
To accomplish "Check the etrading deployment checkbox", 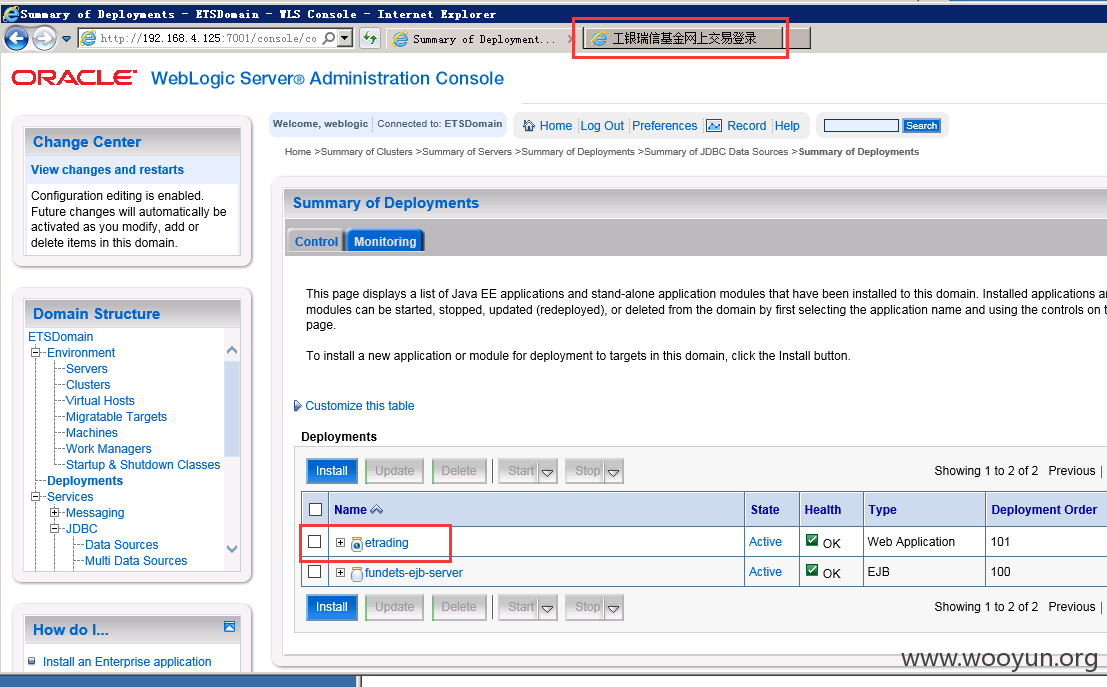I will (x=315, y=542).
